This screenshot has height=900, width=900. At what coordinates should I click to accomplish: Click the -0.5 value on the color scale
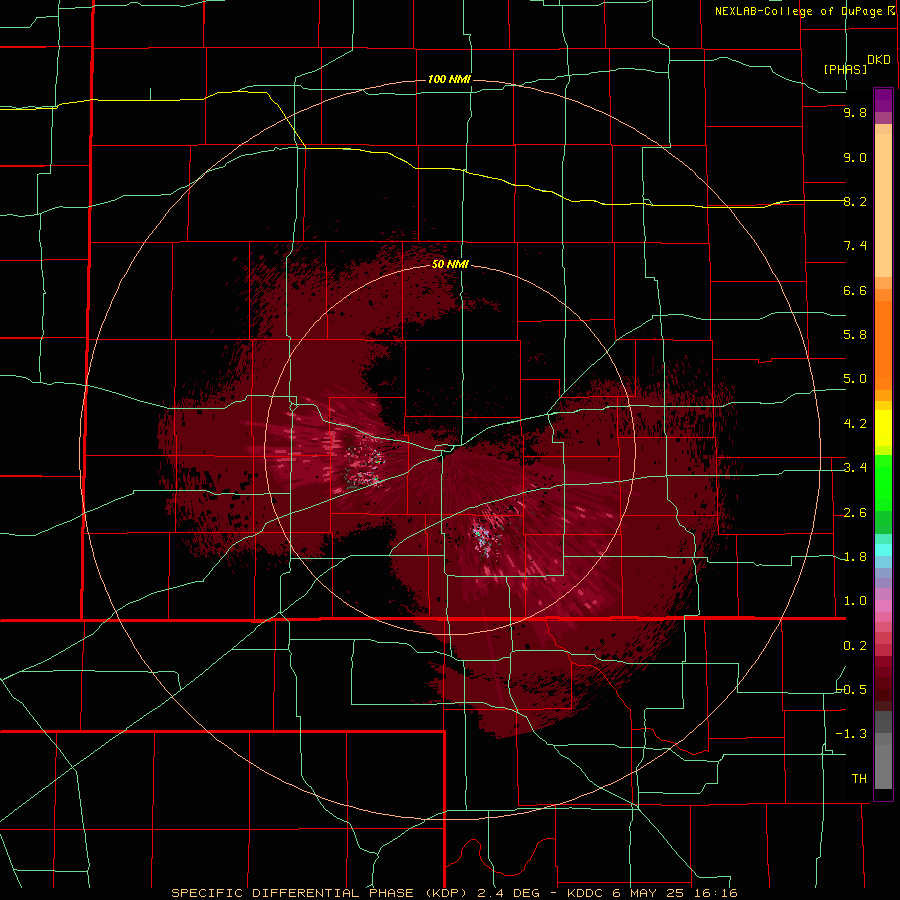[x=852, y=690]
